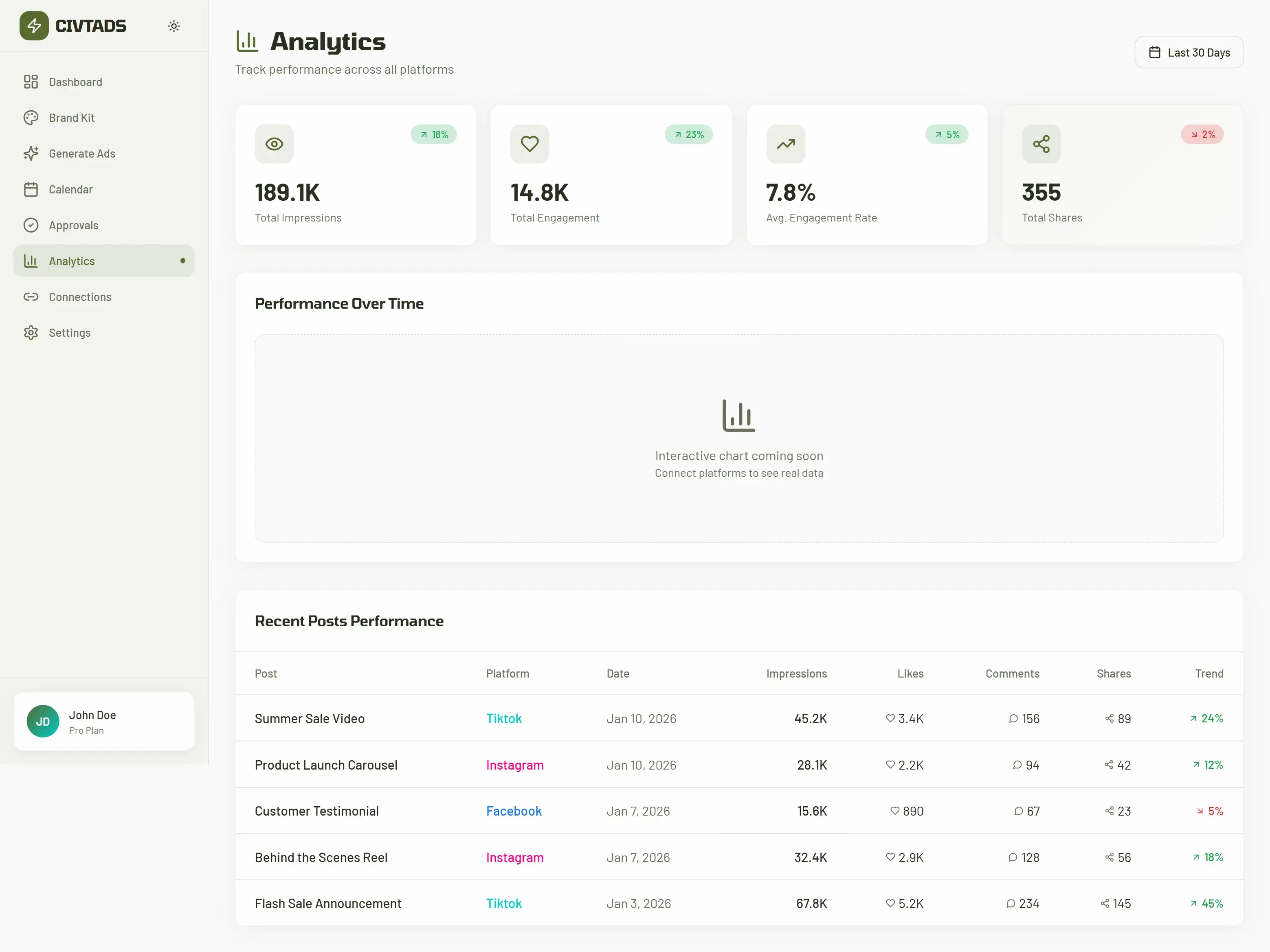This screenshot has height=952, width=1270.
Task: Click the eye icon on Total Impressions card
Action: coord(274,144)
